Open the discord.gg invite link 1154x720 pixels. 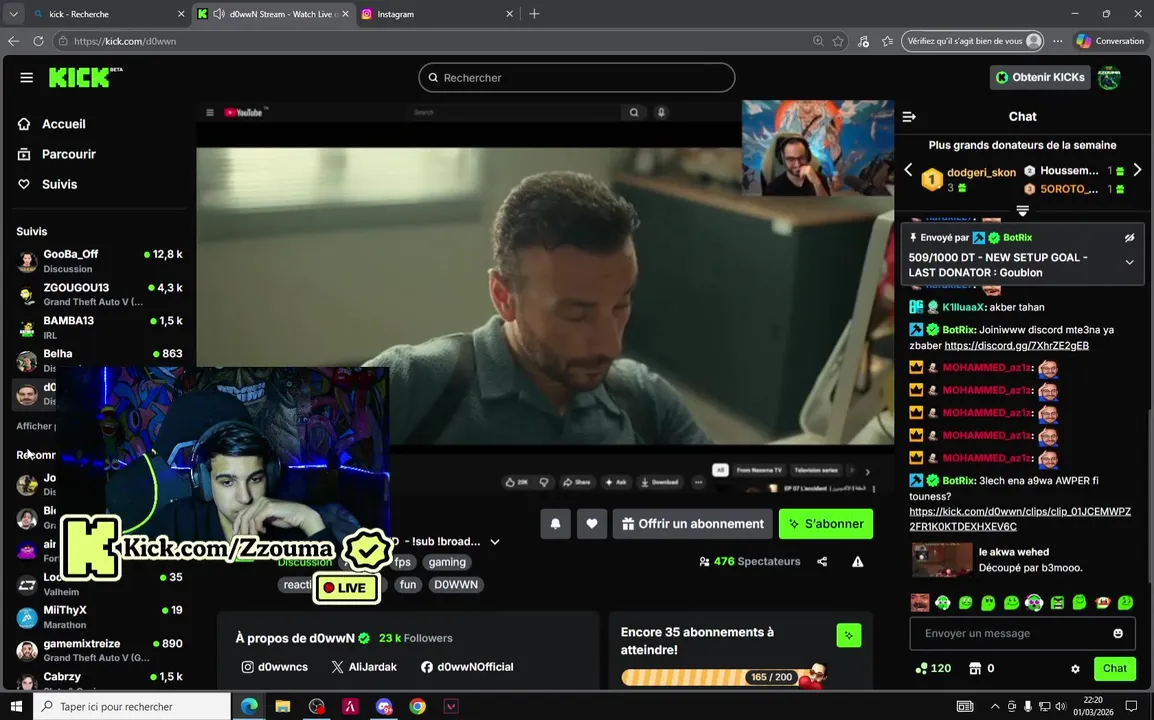tap(1016, 345)
